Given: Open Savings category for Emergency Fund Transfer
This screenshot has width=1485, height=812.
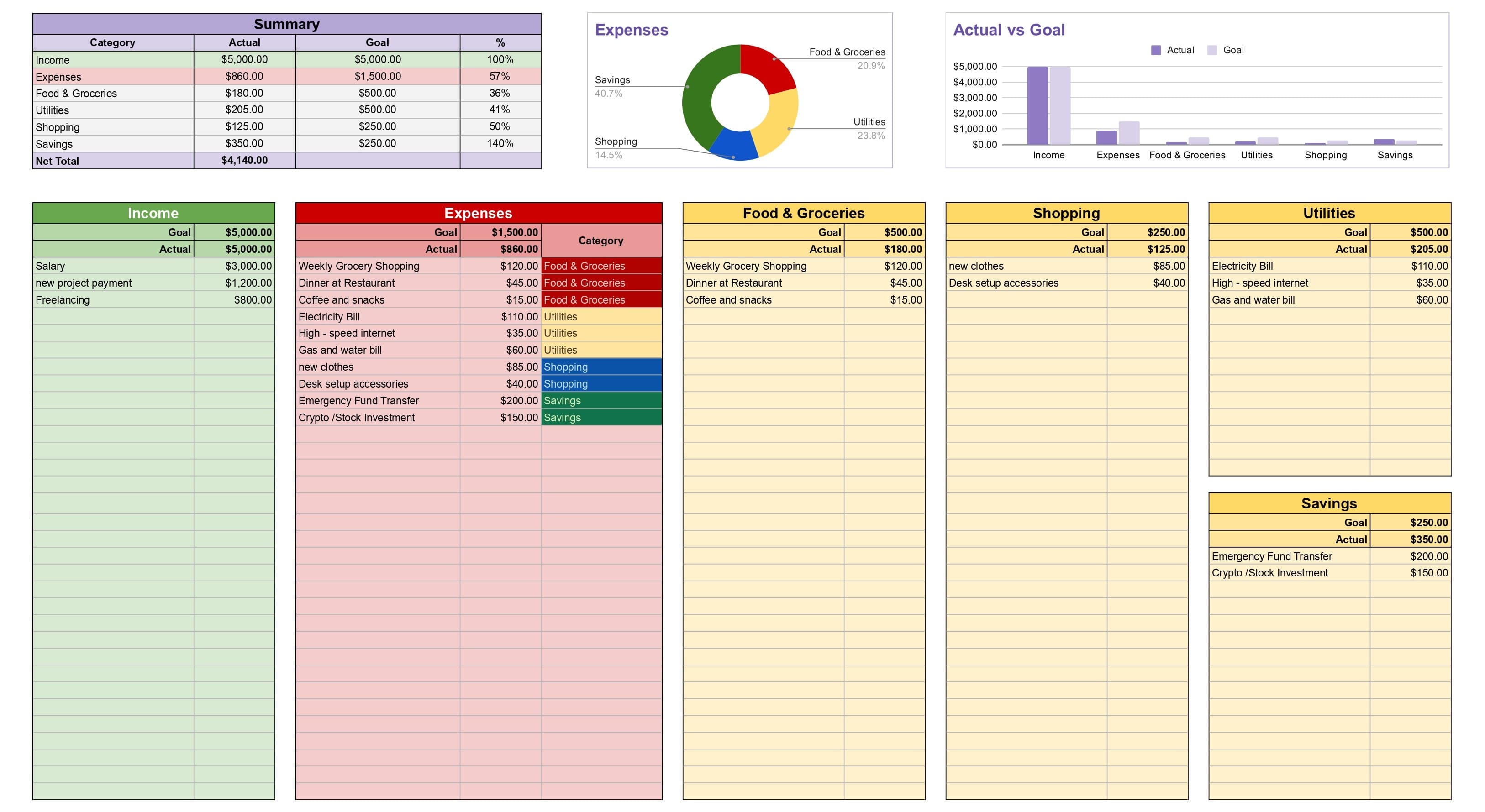Looking at the screenshot, I should point(601,401).
